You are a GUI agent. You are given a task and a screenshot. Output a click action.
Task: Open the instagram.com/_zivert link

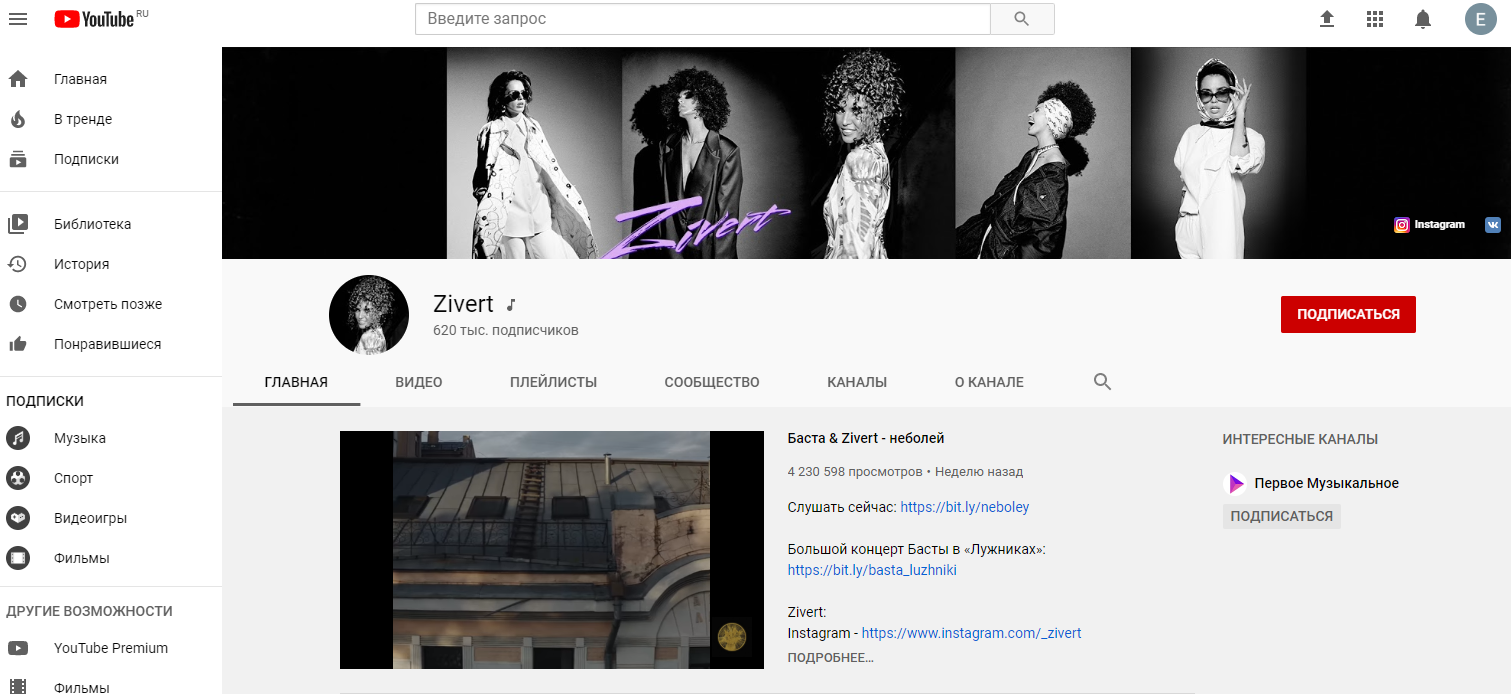tap(971, 633)
